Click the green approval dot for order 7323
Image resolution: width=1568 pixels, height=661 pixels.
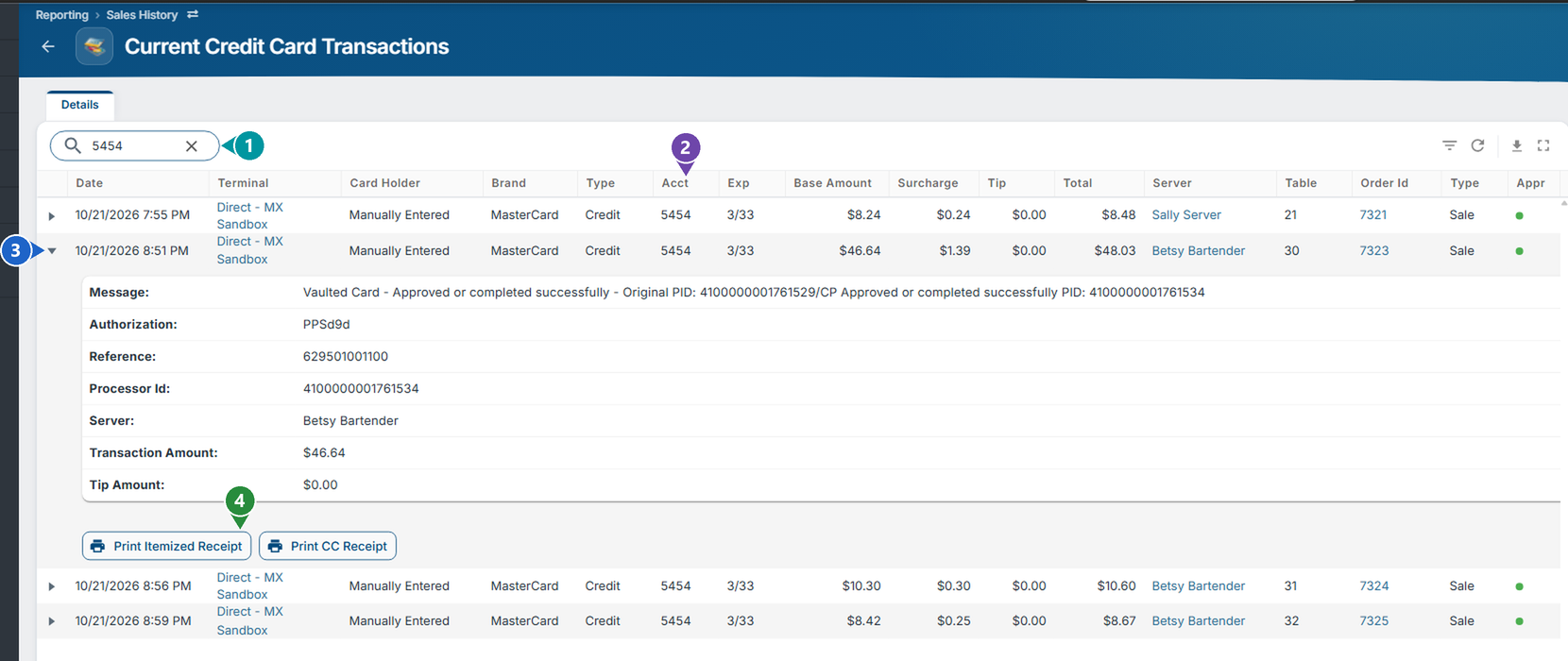1519,251
